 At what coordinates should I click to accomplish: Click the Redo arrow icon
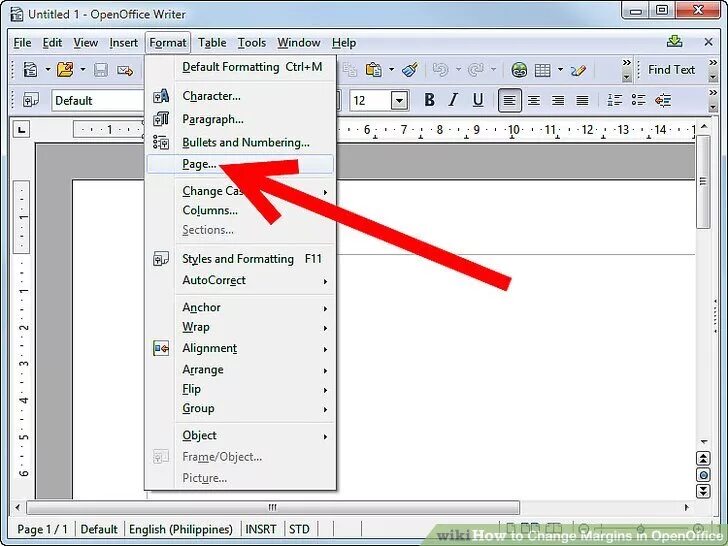(475, 70)
